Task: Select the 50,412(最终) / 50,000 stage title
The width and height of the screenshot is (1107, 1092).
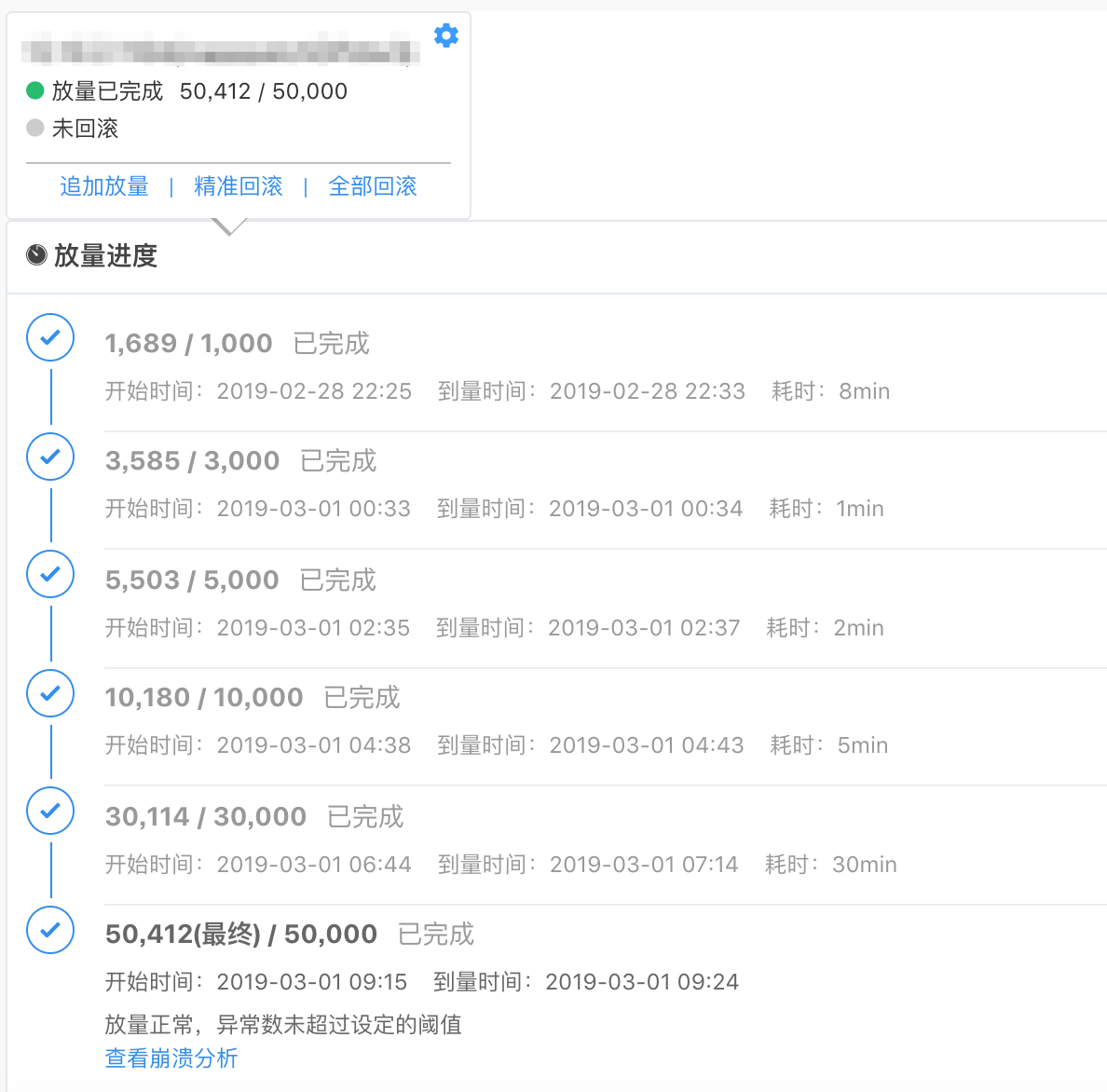Action: 241,935
